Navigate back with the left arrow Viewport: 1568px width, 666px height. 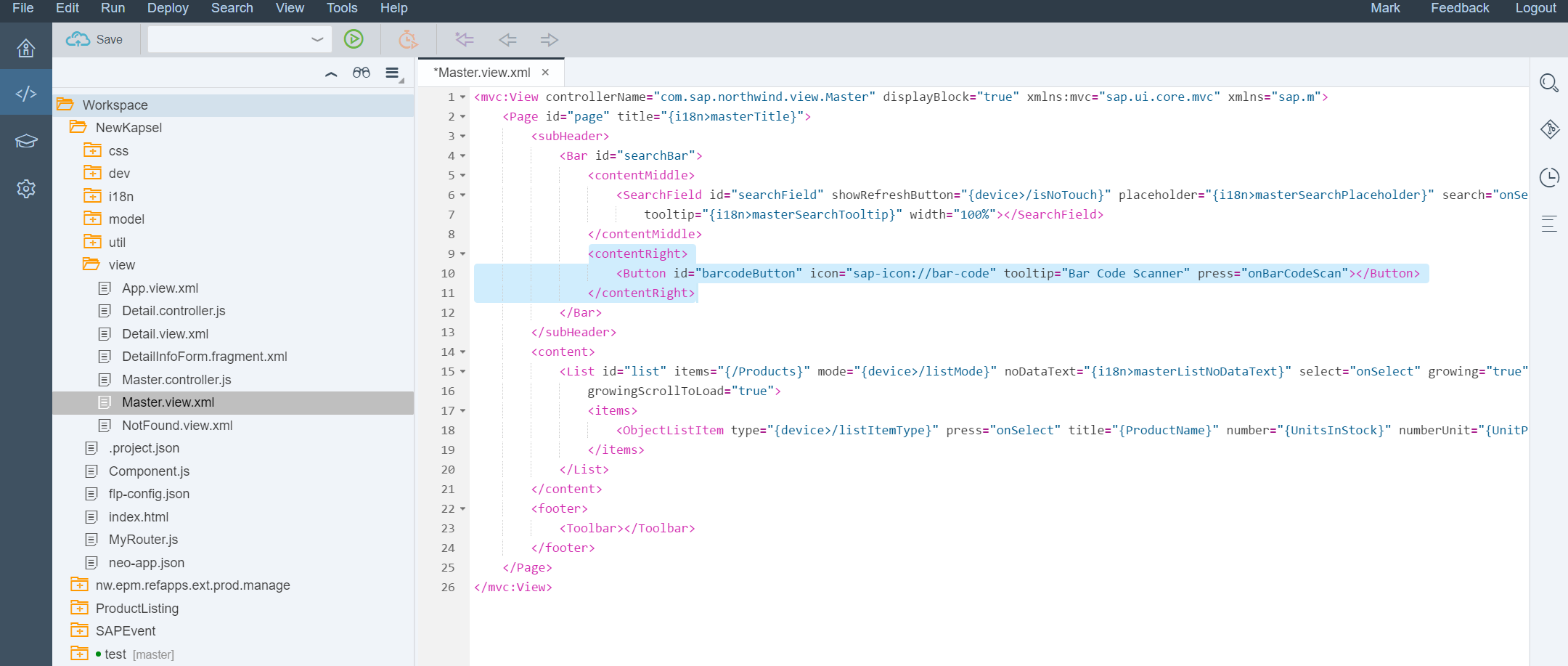tap(507, 39)
